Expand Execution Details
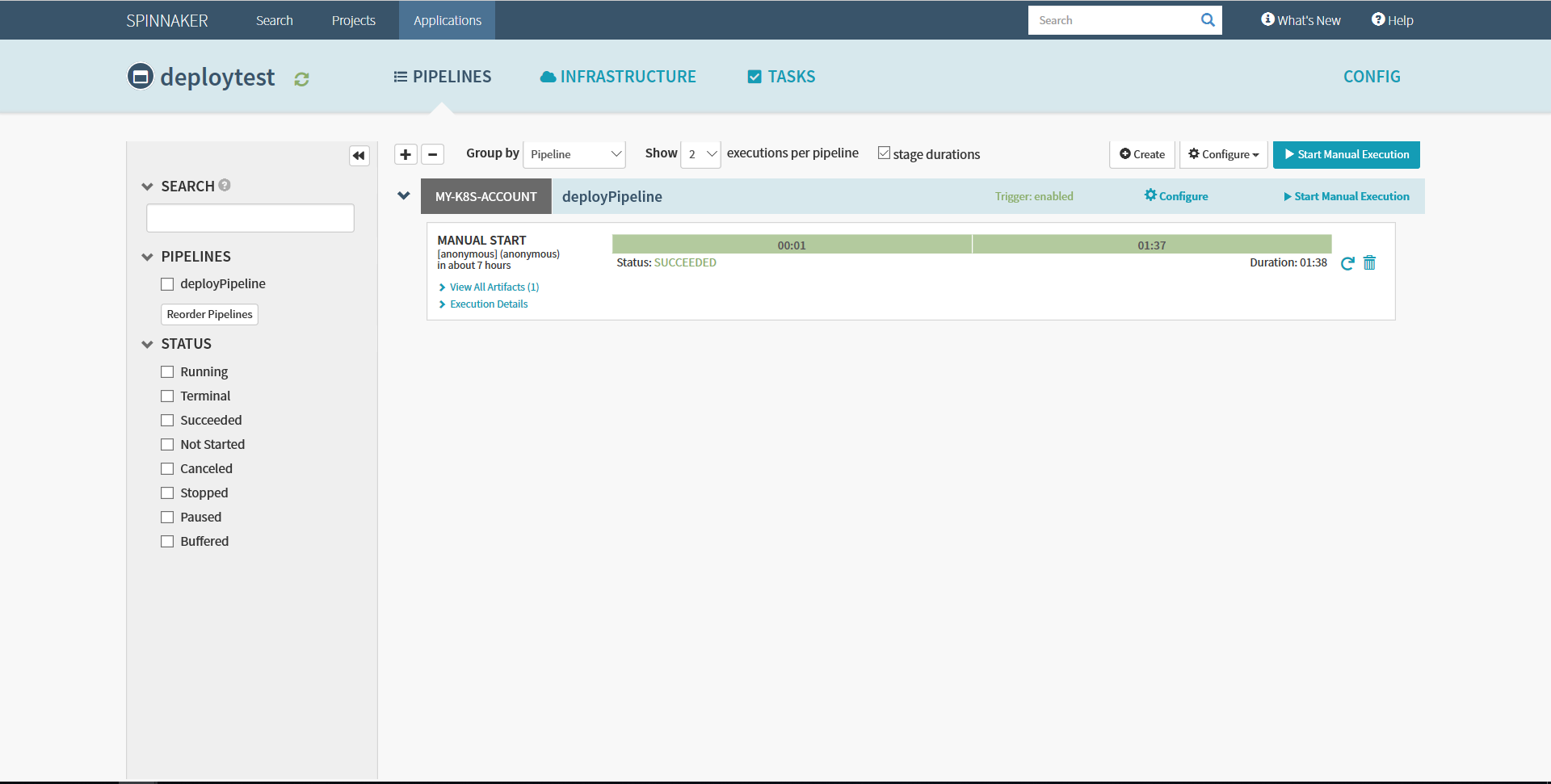Image resolution: width=1551 pixels, height=784 pixels. pos(483,304)
